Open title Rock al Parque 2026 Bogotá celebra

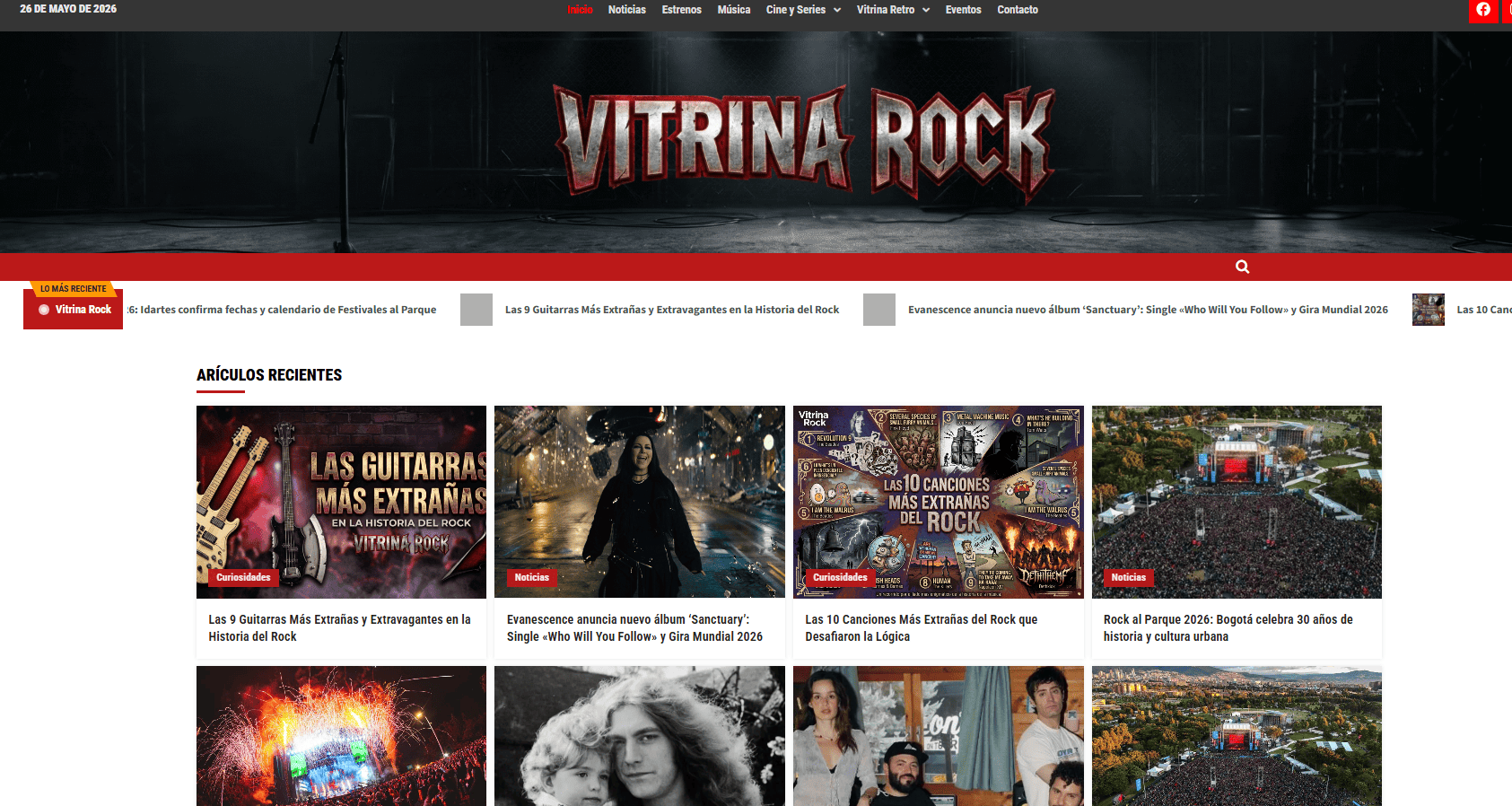pyautogui.click(x=1228, y=628)
